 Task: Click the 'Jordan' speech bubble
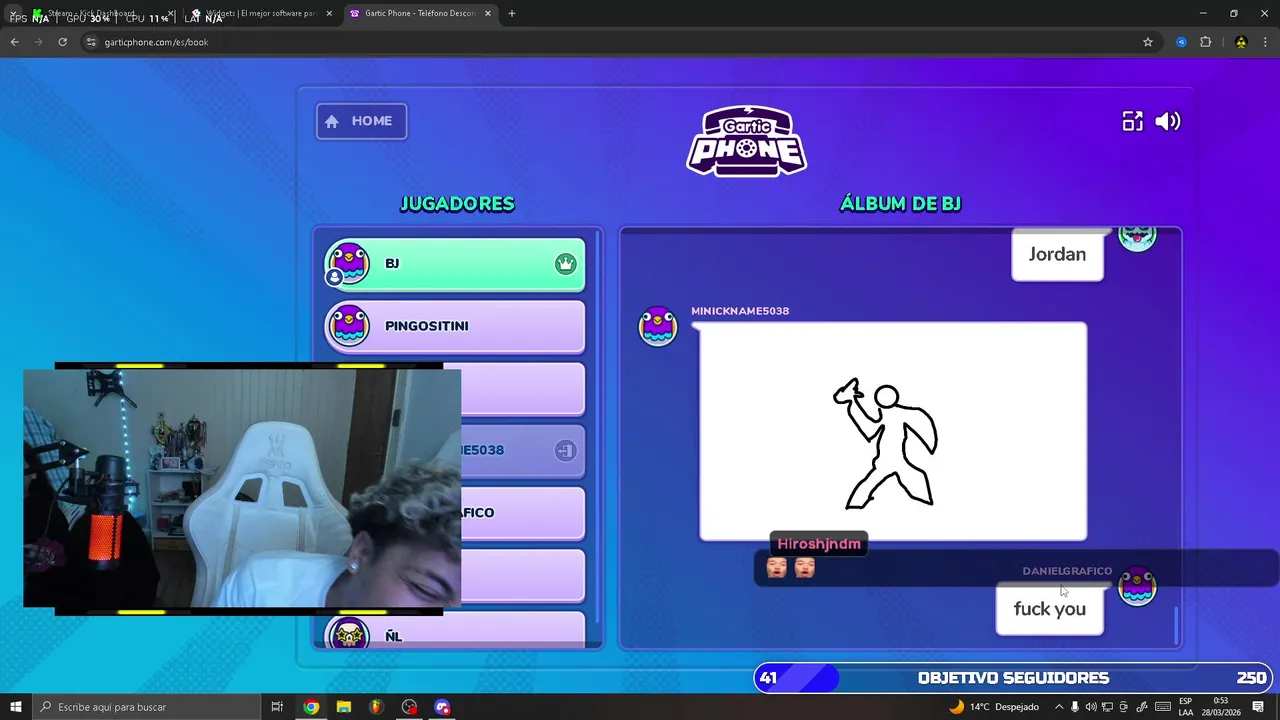1057,254
